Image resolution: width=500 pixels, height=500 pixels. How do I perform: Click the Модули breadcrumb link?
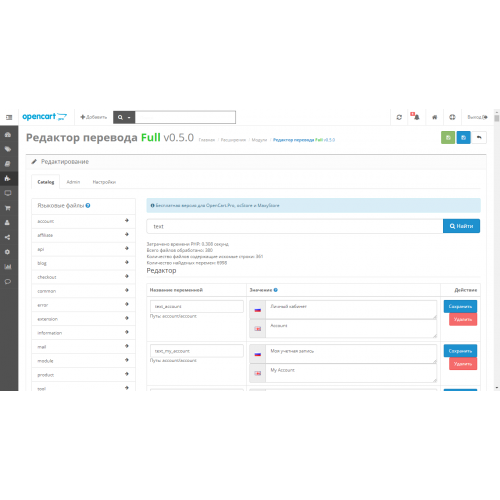(259, 140)
